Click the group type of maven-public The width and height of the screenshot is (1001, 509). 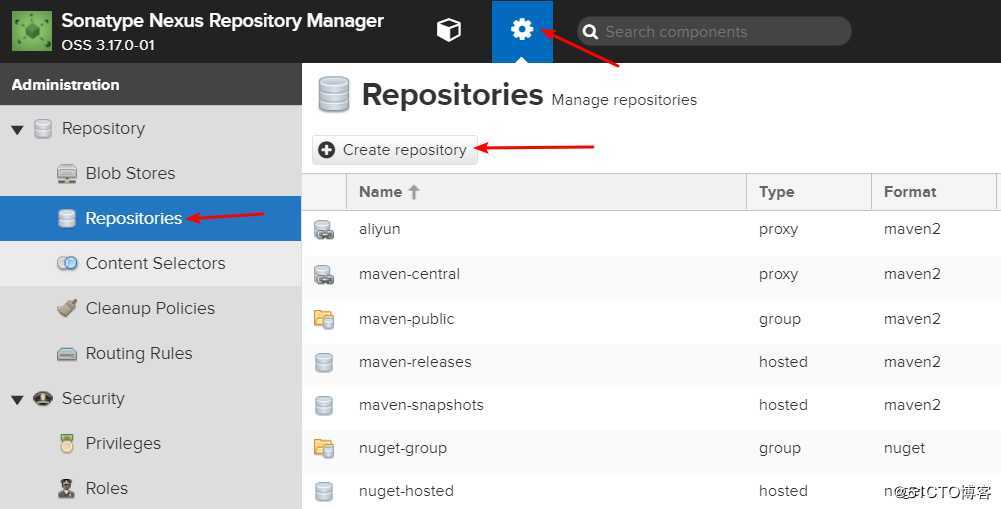779,320
